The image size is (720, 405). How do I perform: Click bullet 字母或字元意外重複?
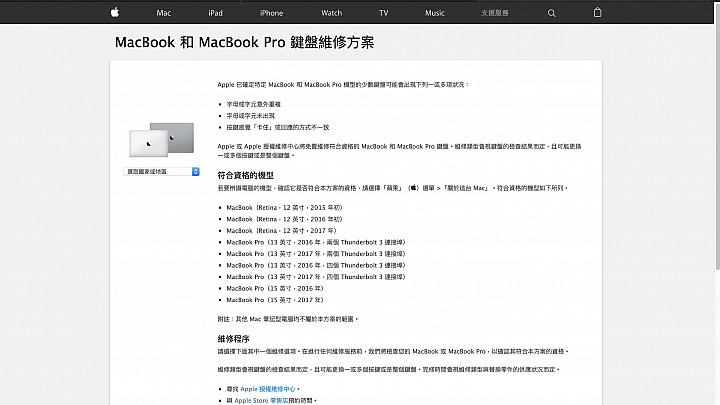pos(253,104)
